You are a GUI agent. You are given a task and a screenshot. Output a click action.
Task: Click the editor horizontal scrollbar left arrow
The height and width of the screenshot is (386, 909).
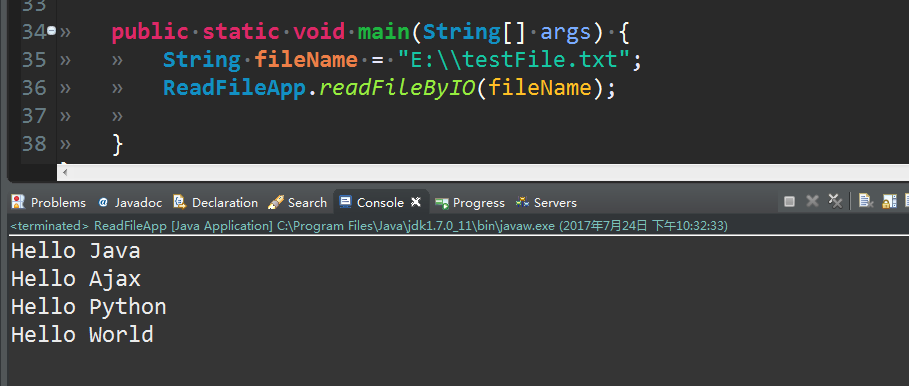click(x=64, y=173)
